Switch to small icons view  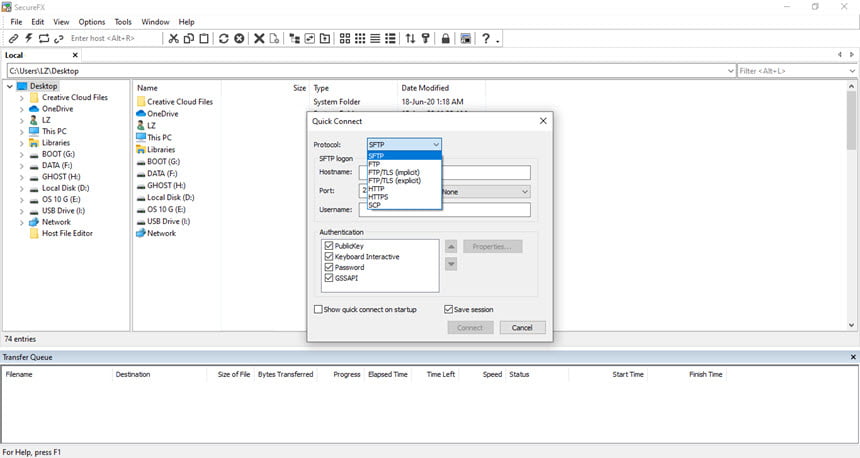coord(360,38)
